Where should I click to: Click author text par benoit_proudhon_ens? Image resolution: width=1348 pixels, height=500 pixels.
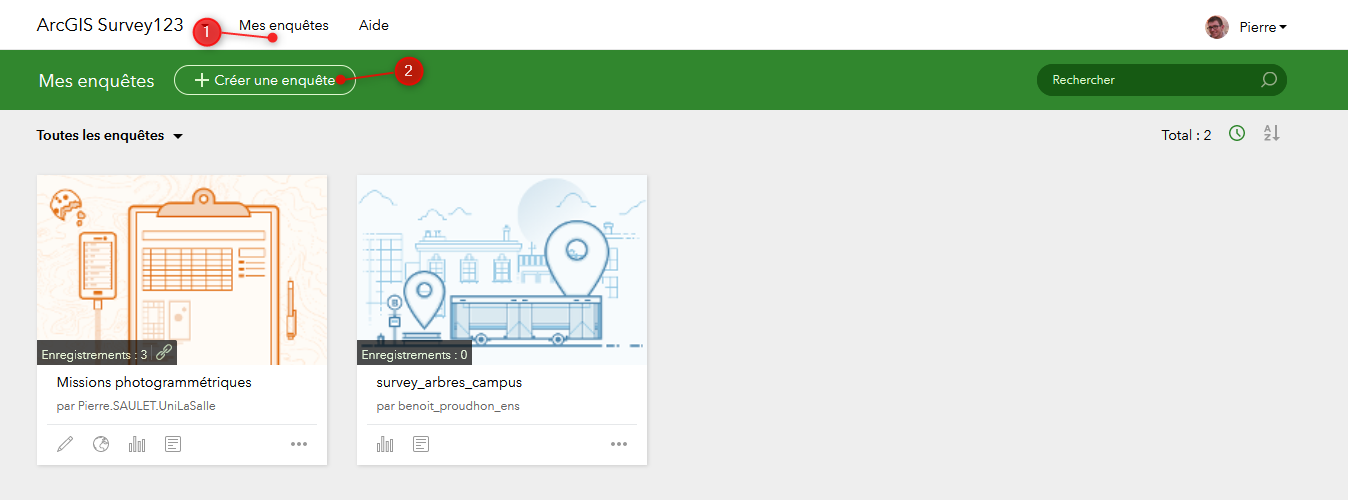448,407
